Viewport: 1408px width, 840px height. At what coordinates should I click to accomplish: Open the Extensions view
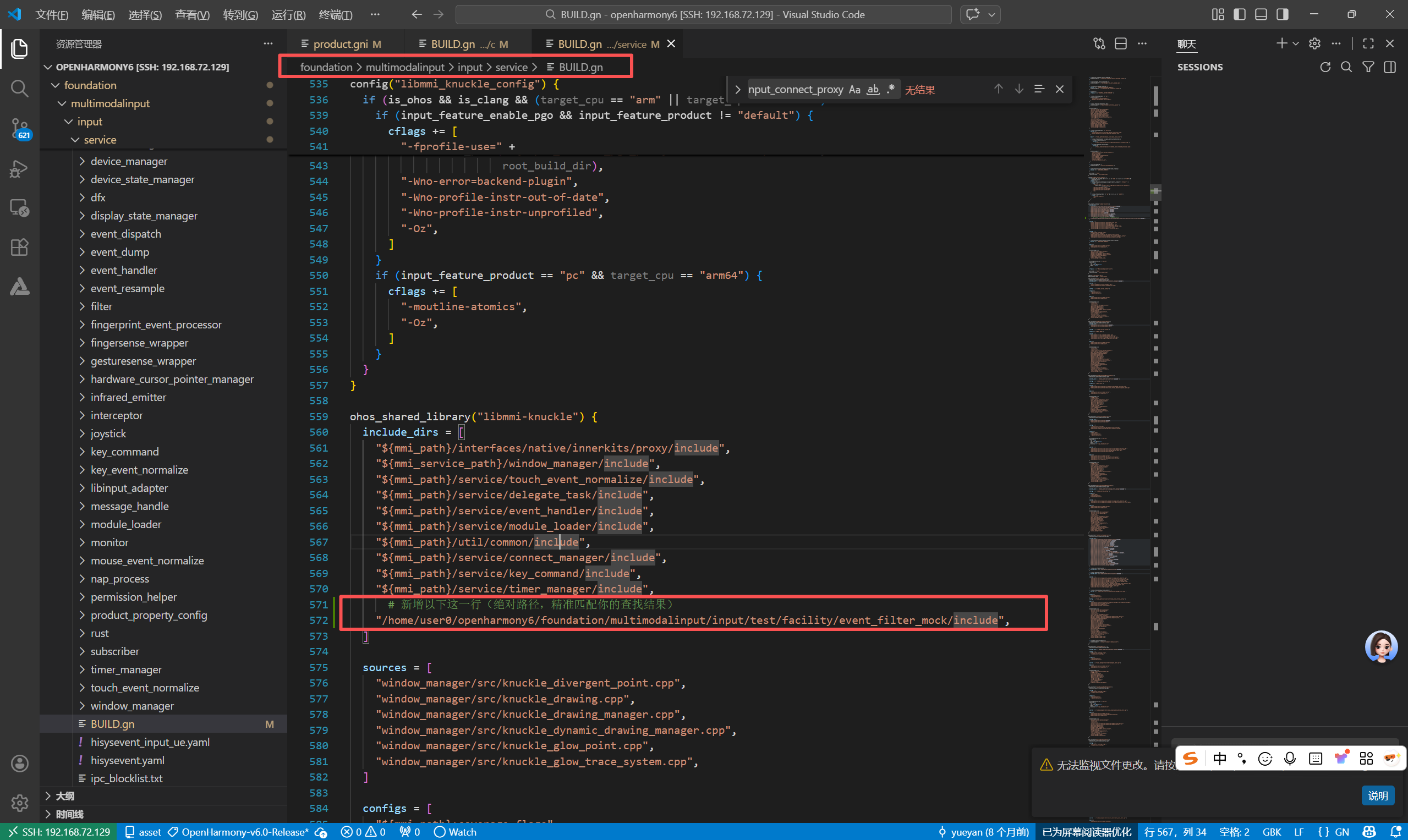click(x=19, y=248)
